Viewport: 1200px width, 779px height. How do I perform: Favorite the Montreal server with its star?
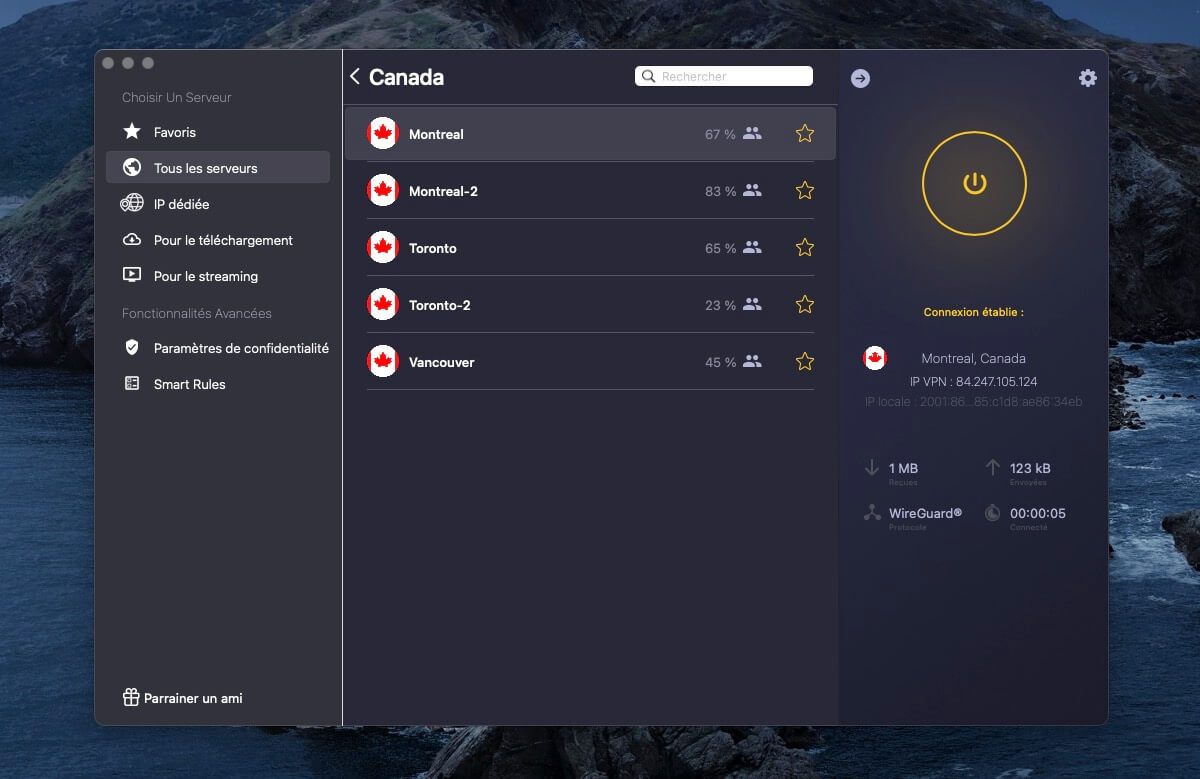point(804,132)
